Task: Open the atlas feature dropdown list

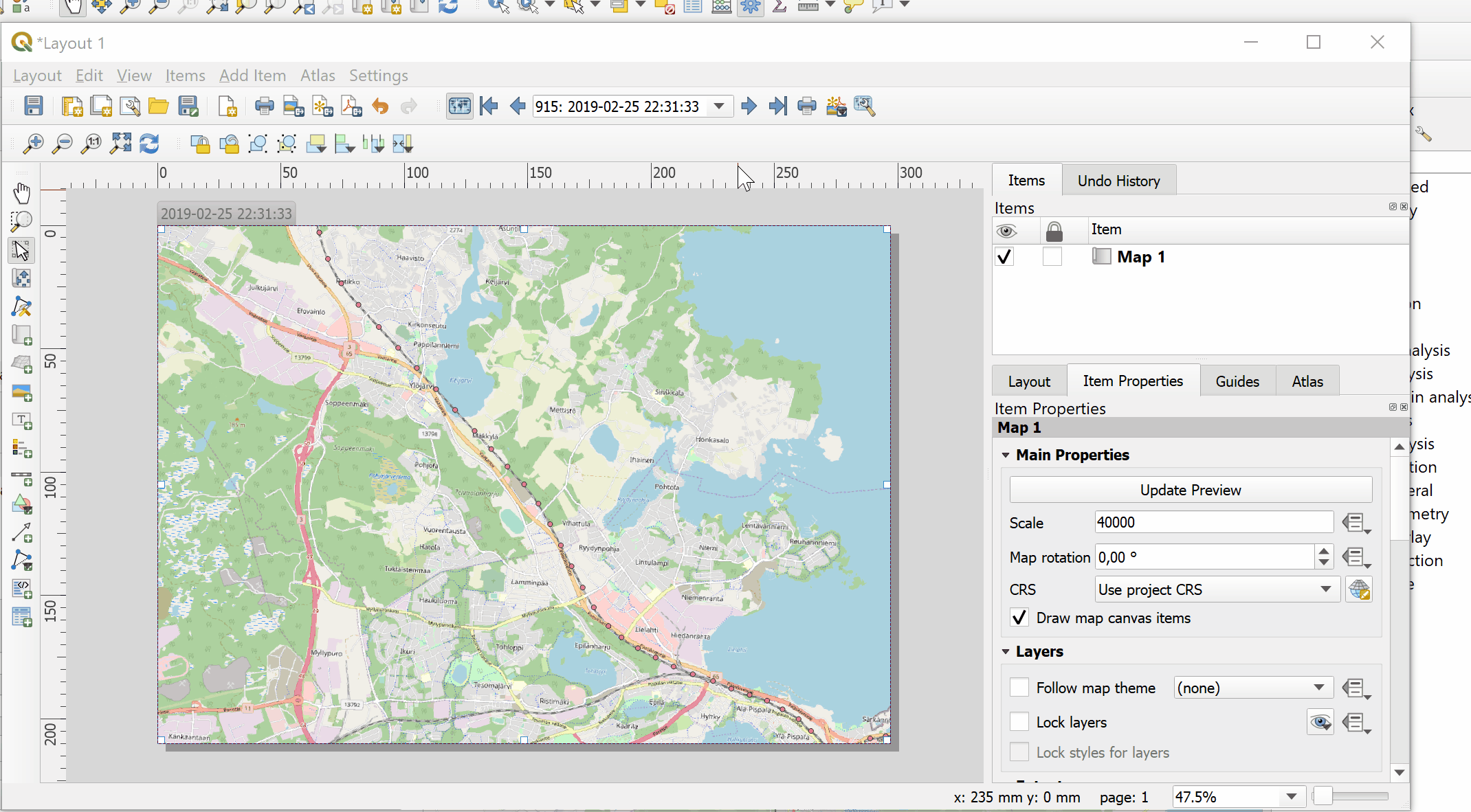Action: point(719,106)
